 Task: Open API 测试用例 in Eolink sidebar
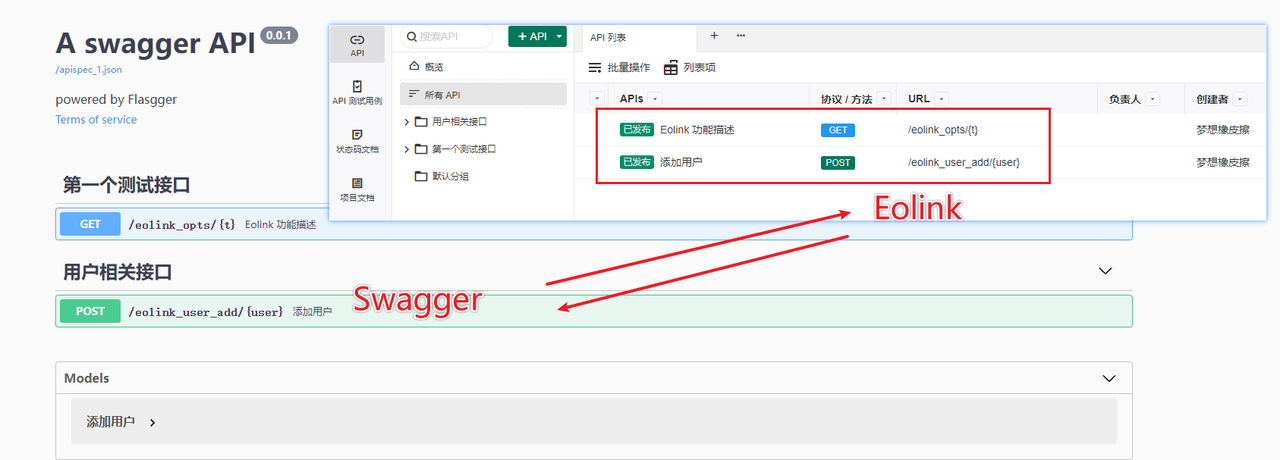tap(357, 93)
